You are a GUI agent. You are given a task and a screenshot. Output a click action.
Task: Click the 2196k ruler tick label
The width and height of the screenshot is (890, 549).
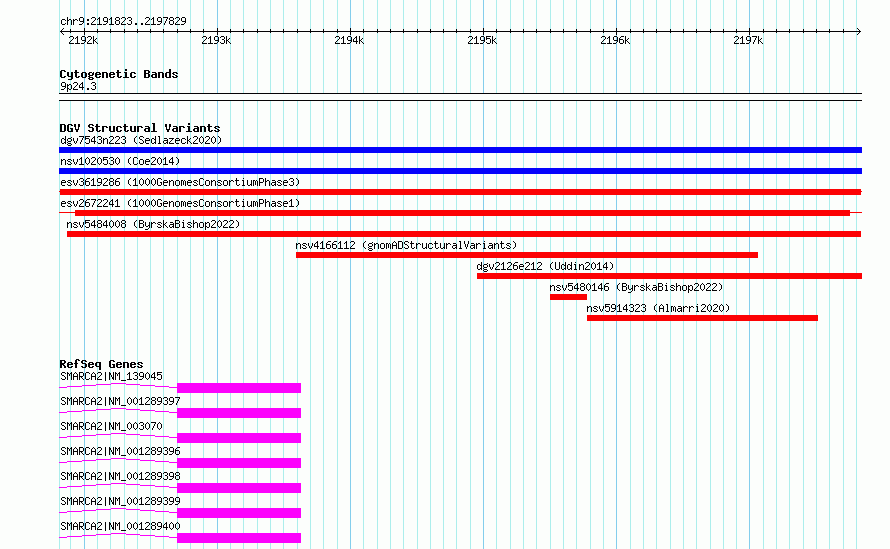(x=615, y=40)
